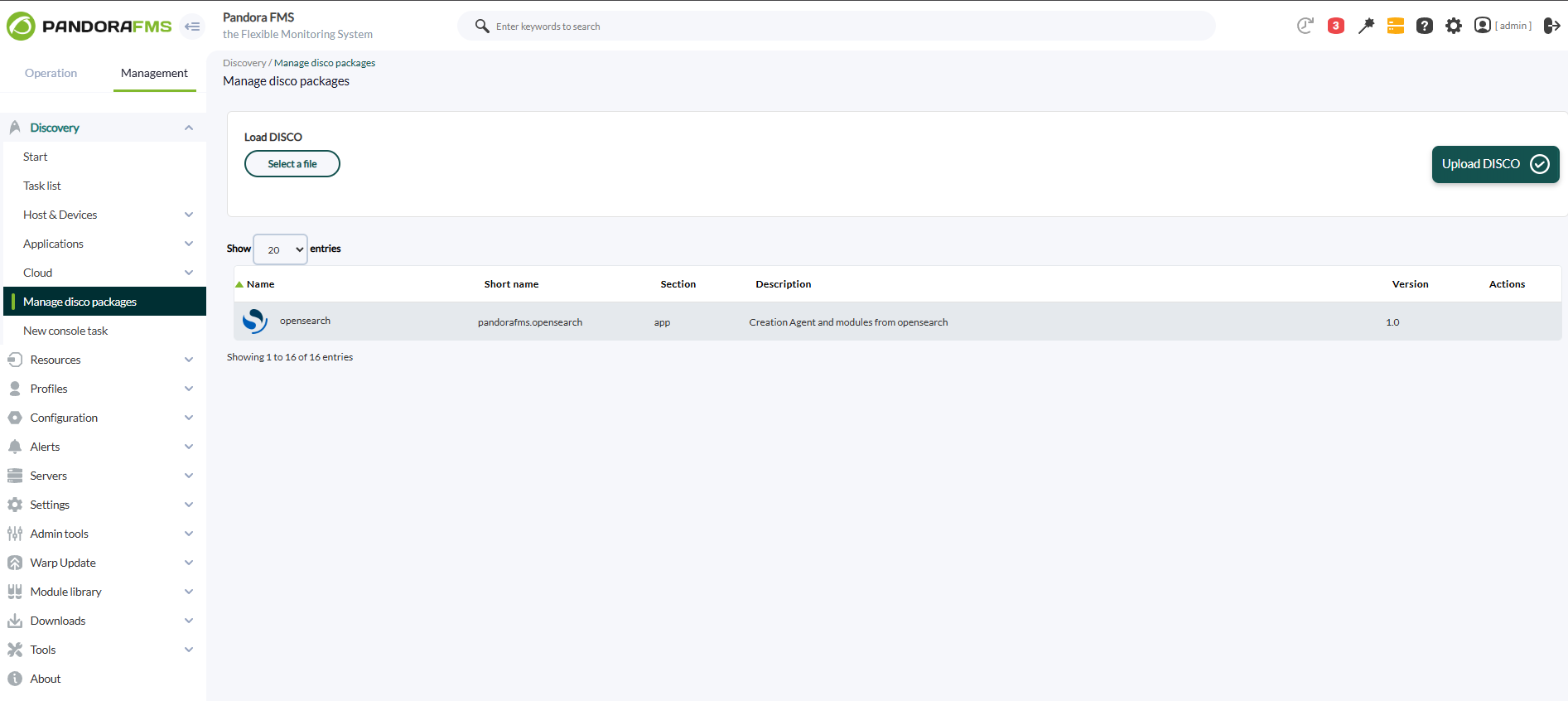Expand the Downloads menu chevron
The height and width of the screenshot is (701, 1568).
[189, 621]
